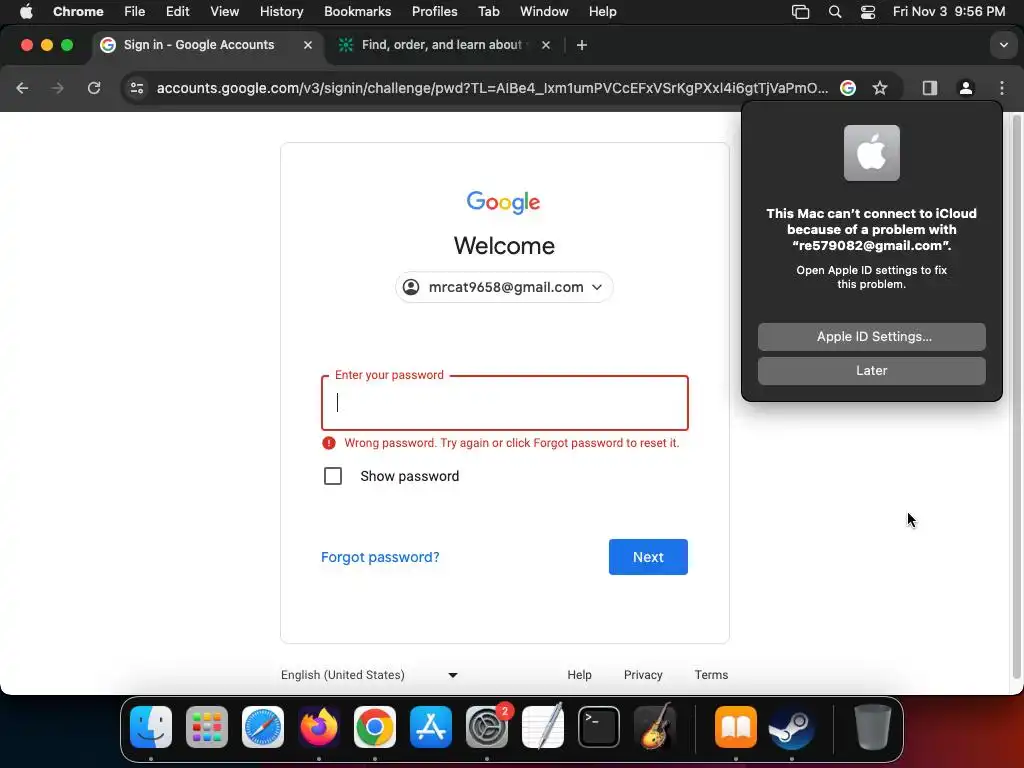
Task: Open the Trash in the Dock
Action: pyautogui.click(x=872, y=727)
